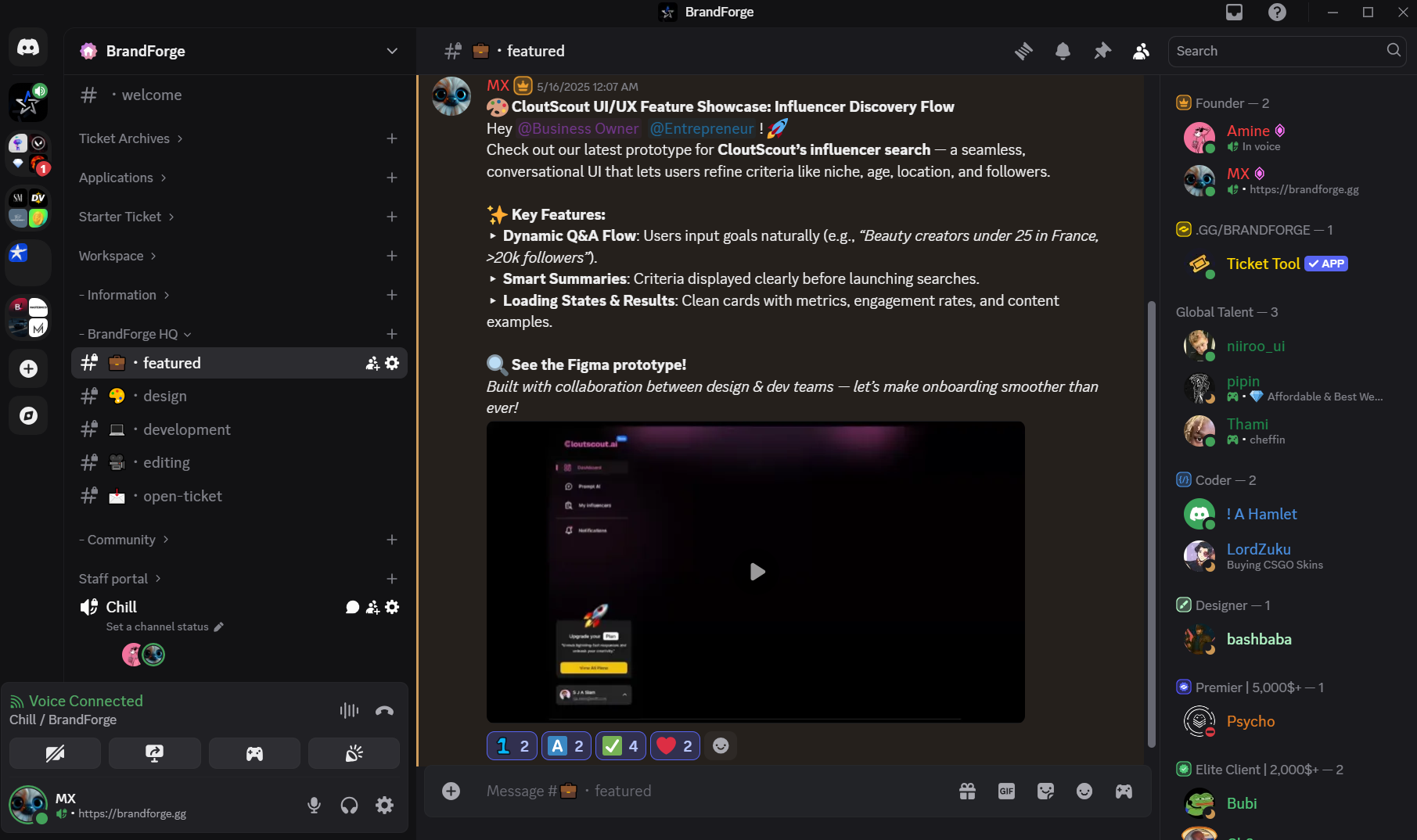Image resolution: width=1417 pixels, height=840 pixels.
Task: Create channel in Workspace category
Action: pyautogui.click(x=392, y=256)
